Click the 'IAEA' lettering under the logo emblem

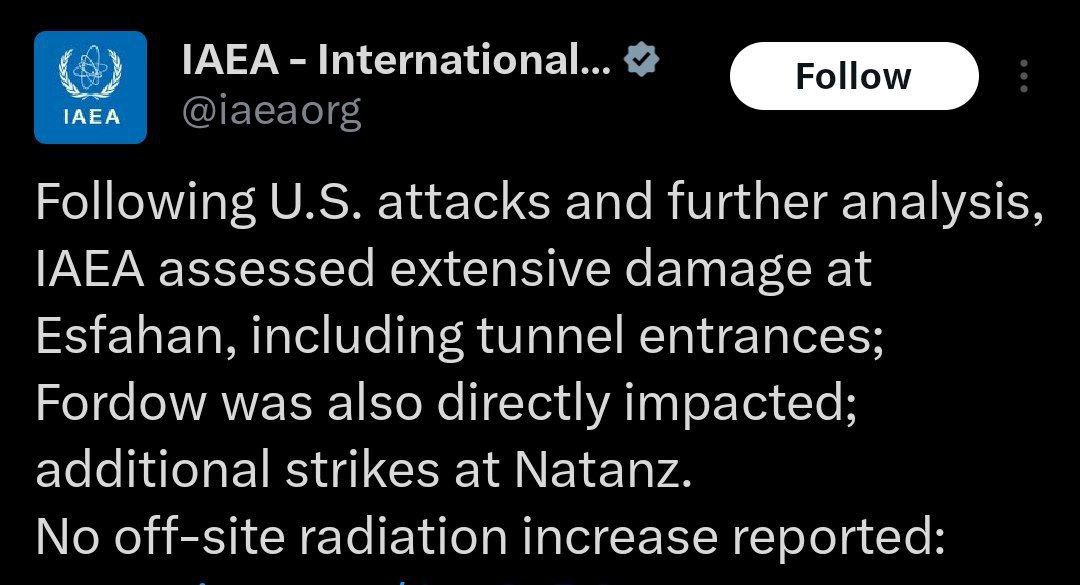click(x=90, y=117)
